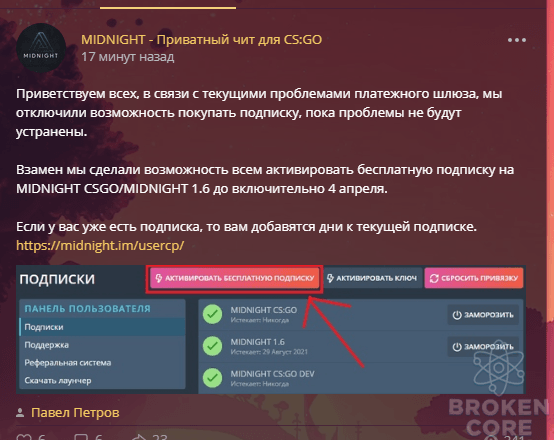Click green checkmark next to MIDNIGHT 1.6
The image size is (554, 440).
(x=212, y=346)
